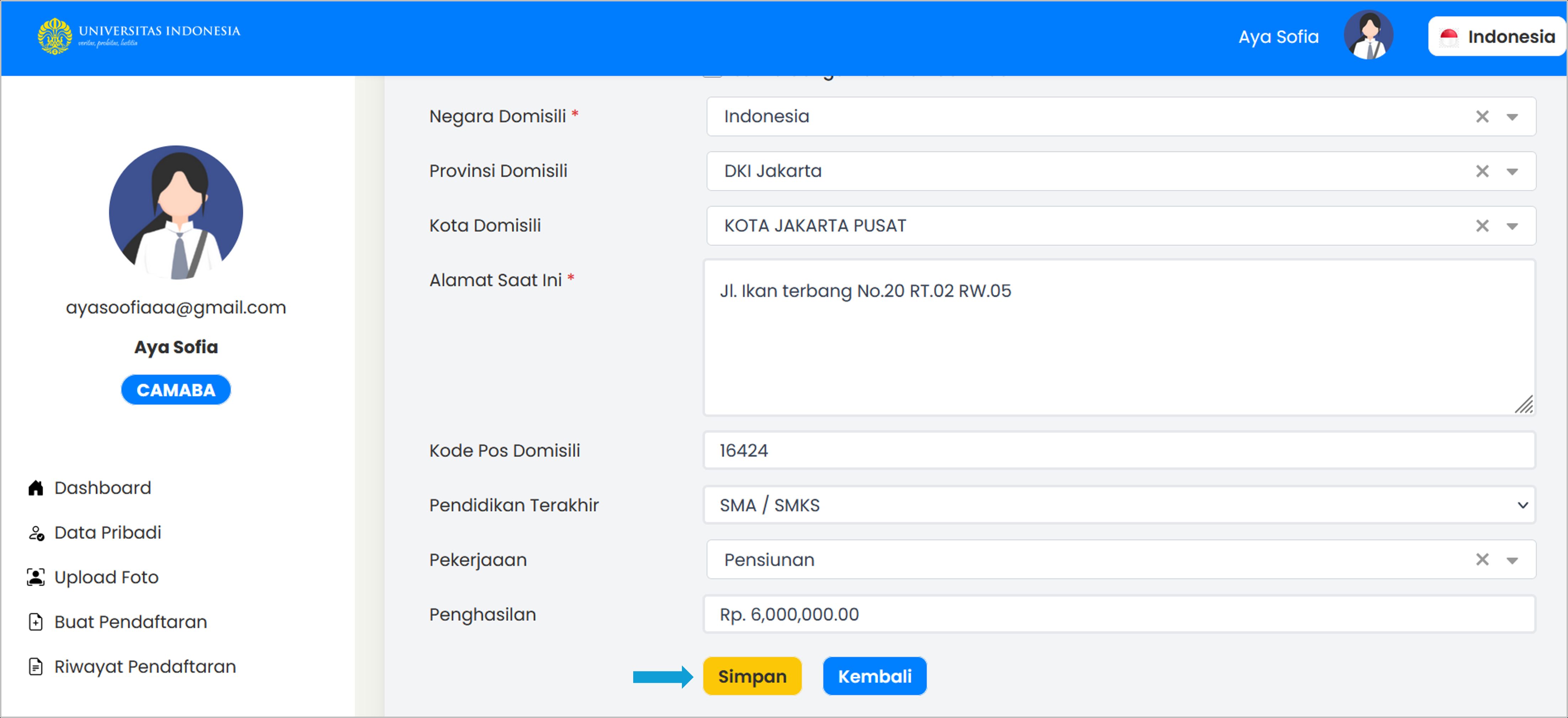This screenshot has width=1568, height=718.
Task: Click into the Kode Pos Domisili field
Action: (x=1118, y=450)
